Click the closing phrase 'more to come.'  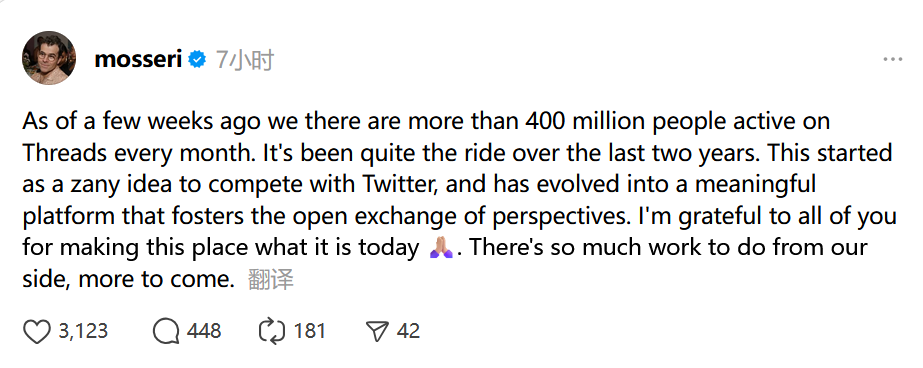click(157, 279)
